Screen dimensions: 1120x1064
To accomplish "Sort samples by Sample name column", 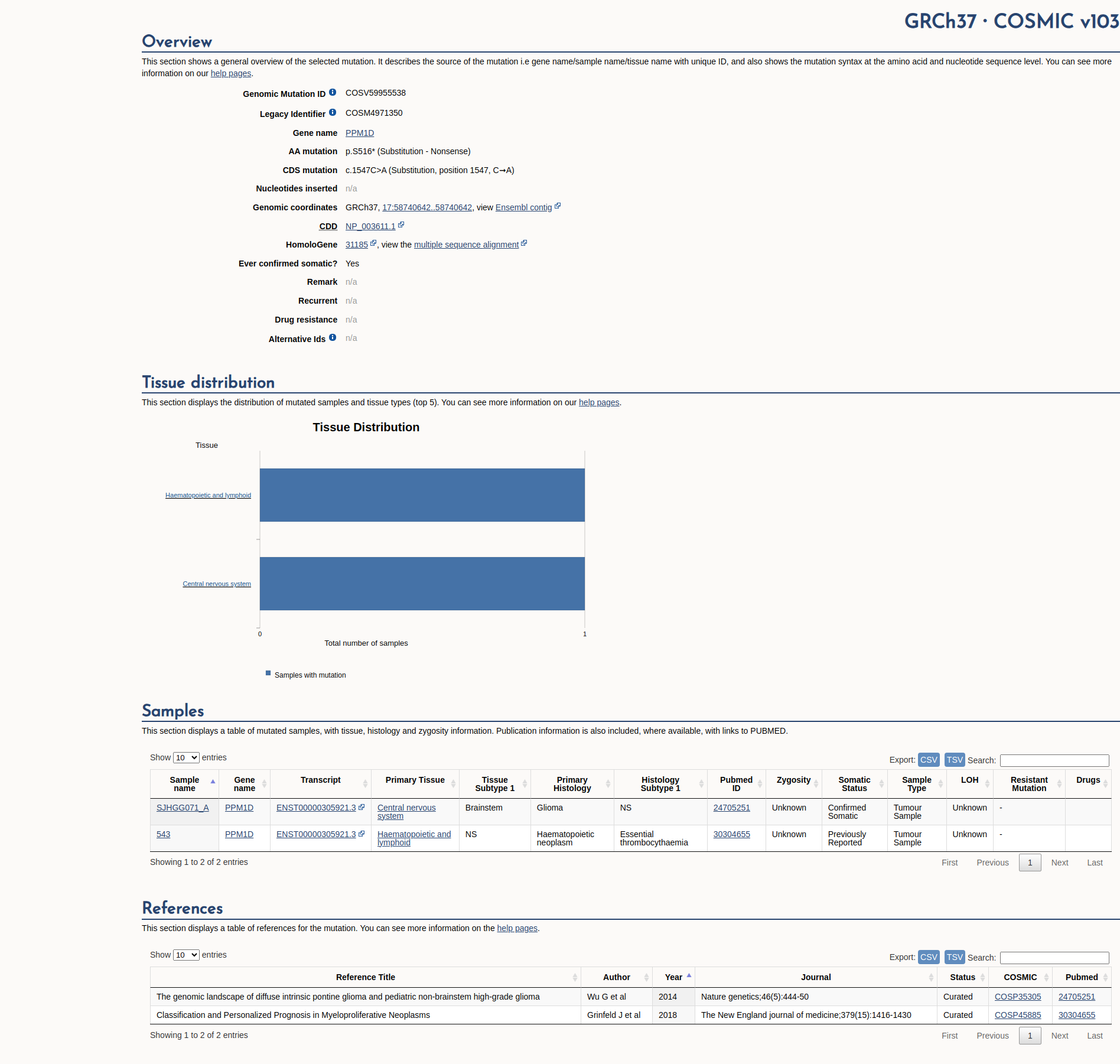I will 184,784.
